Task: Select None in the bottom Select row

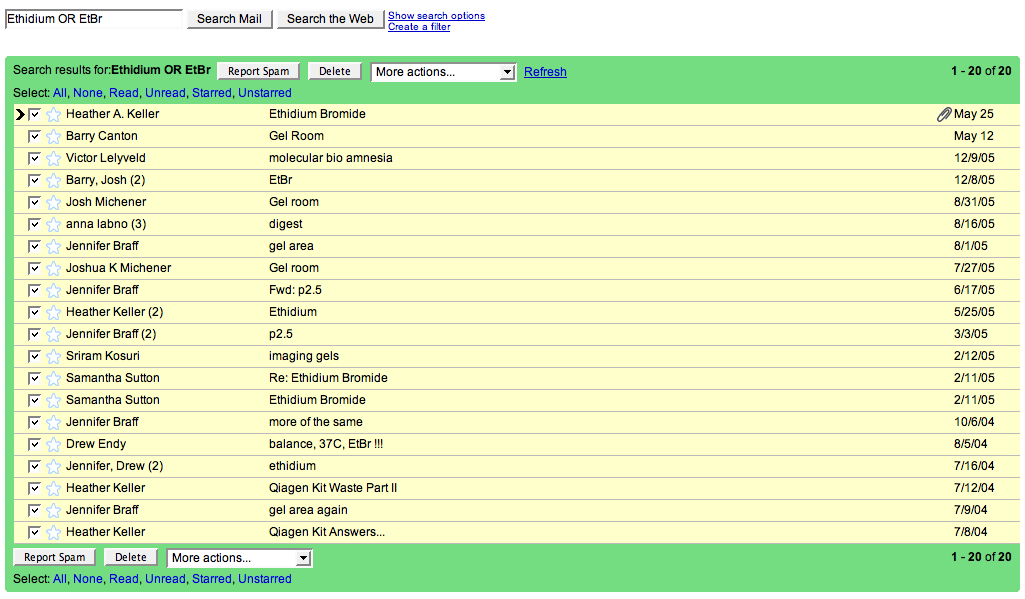Action: pos(88,579)
